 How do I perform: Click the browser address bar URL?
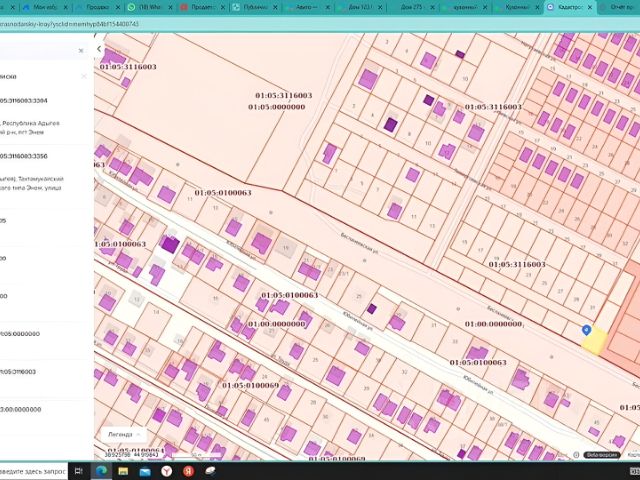(69, 24)
